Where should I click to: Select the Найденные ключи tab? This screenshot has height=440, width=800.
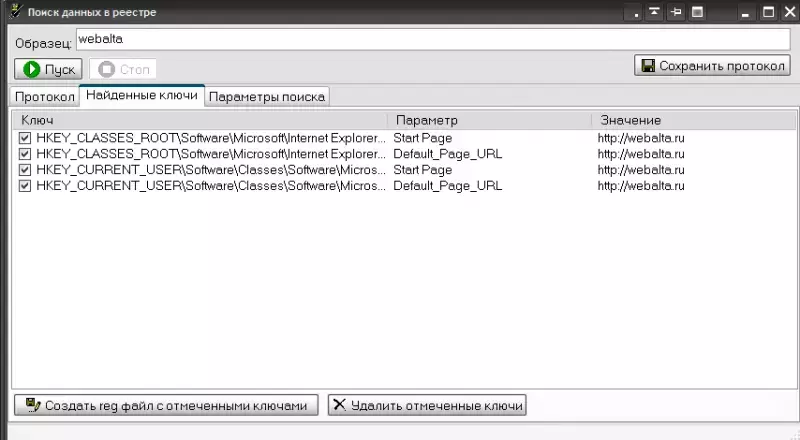[142, 95]
